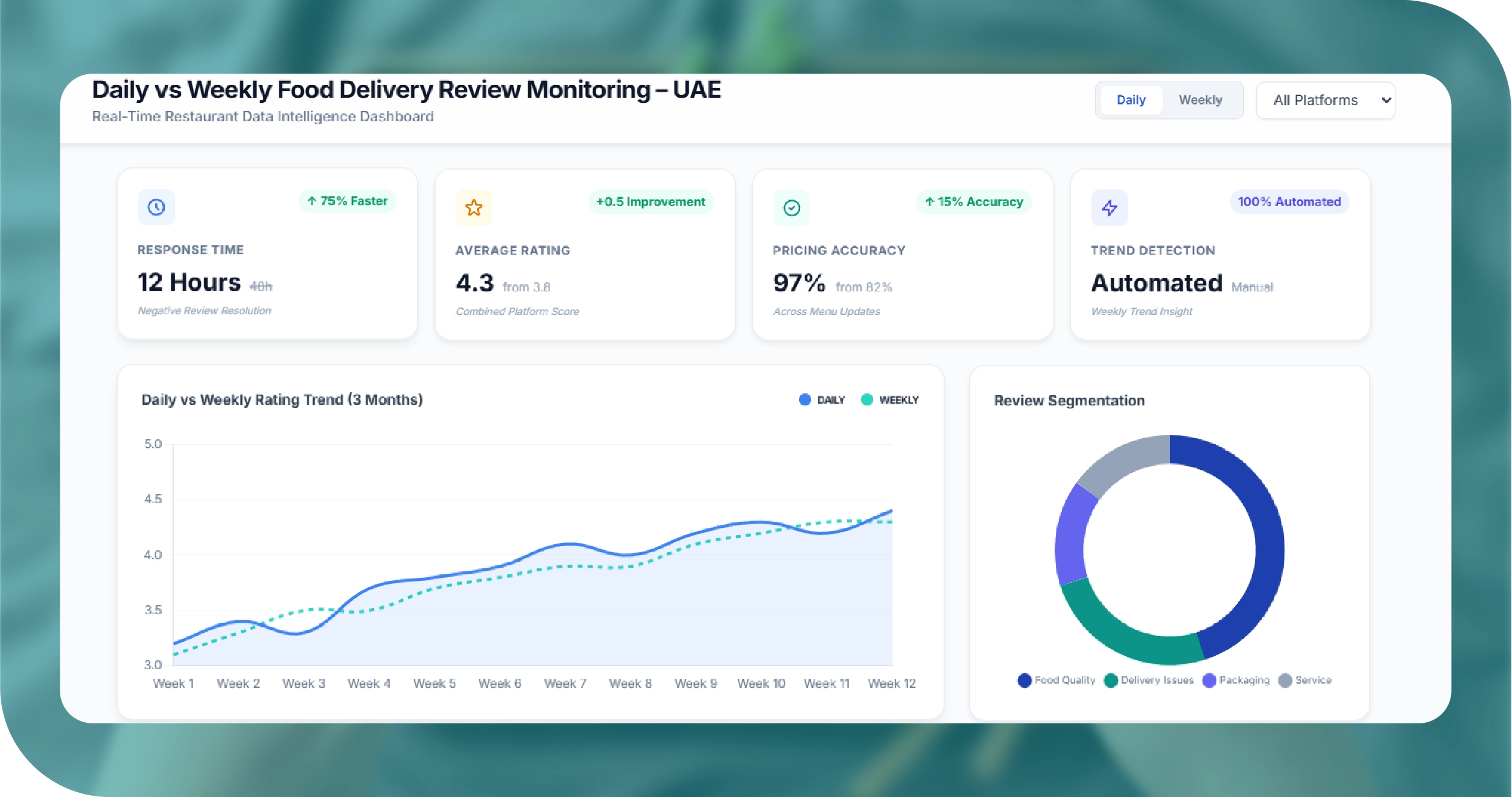Switch view to the Weekly tab
Image resolution: width=1512 pixels, height=797 pixels.
tap(1200, 100)
